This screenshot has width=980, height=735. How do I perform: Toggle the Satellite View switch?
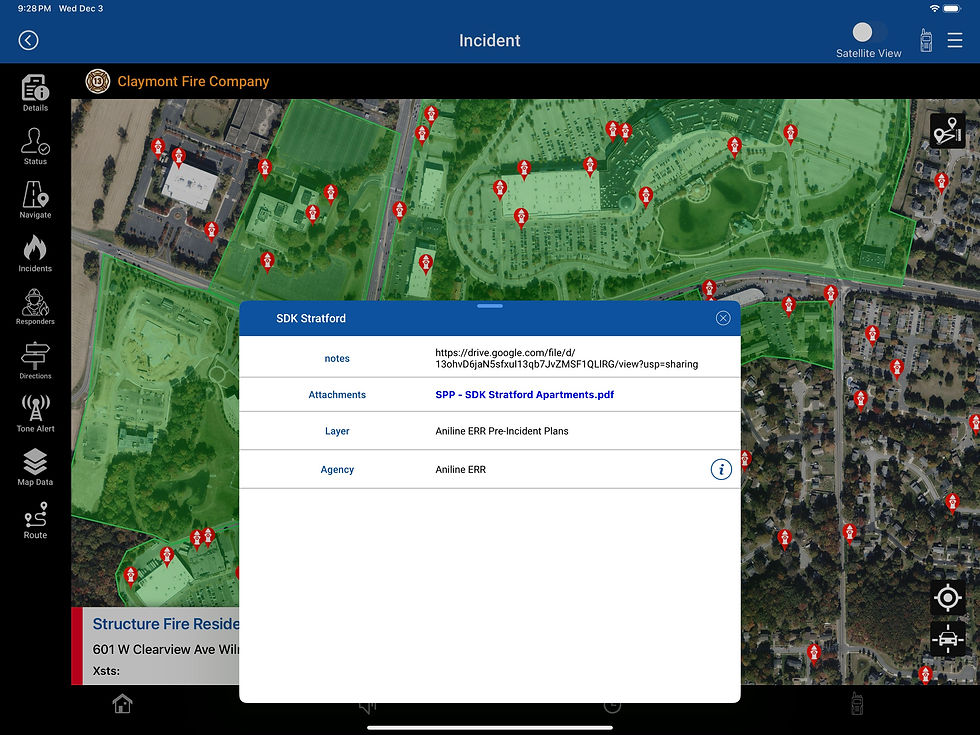point(869,32)
